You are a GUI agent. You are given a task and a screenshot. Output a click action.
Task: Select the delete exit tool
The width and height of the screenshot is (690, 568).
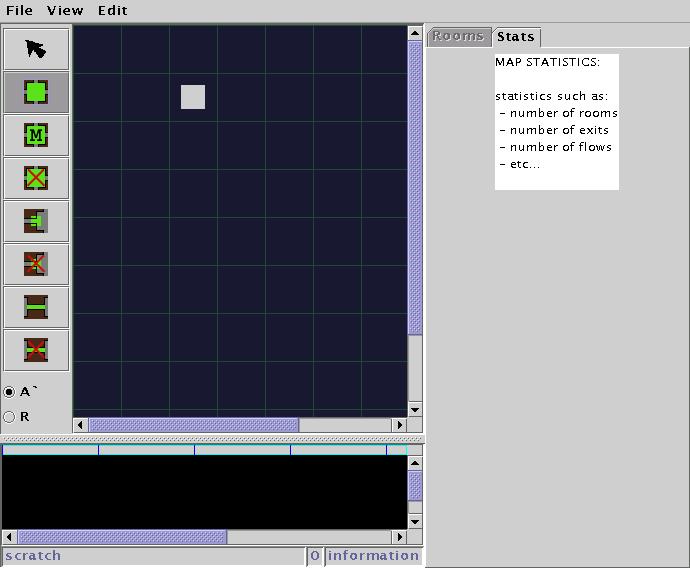(36, 264)
